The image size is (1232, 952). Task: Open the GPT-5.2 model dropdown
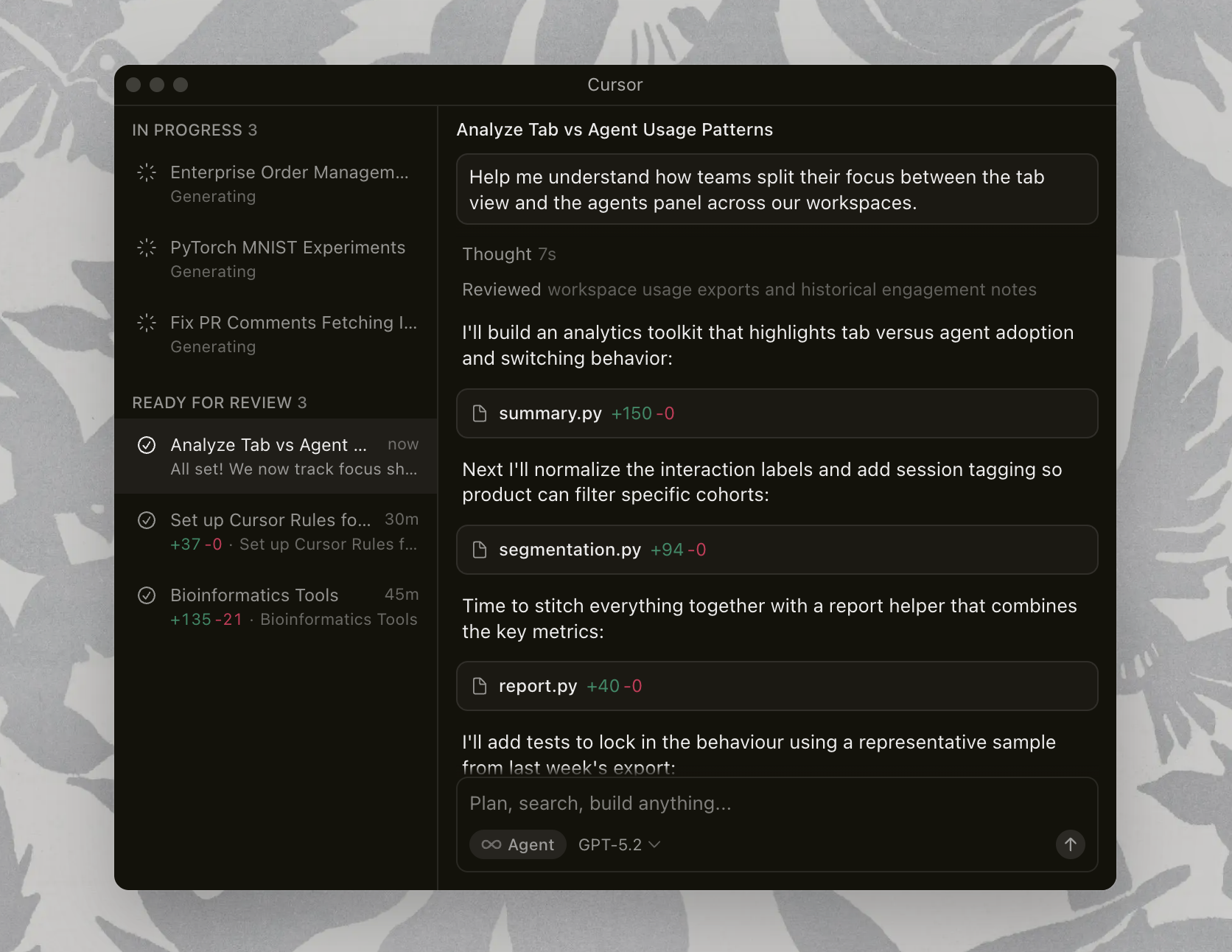click(619, 844)
